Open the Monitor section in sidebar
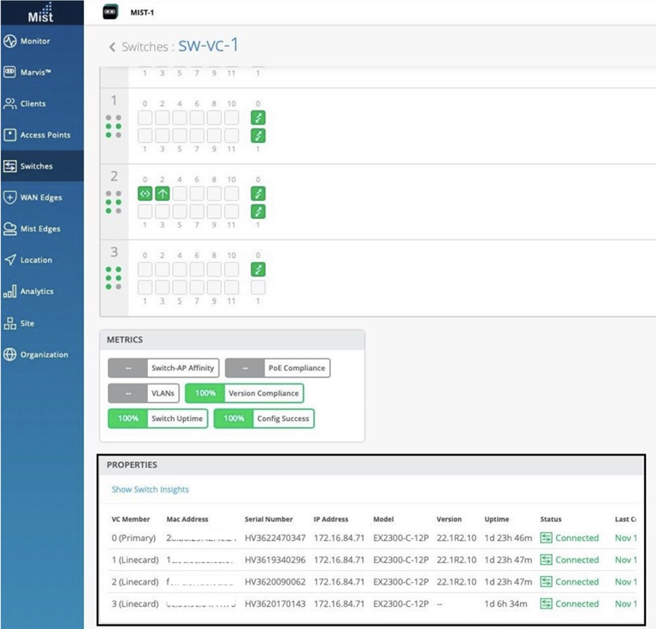Viewport: 656px width, 629px height. click(42, 41)
